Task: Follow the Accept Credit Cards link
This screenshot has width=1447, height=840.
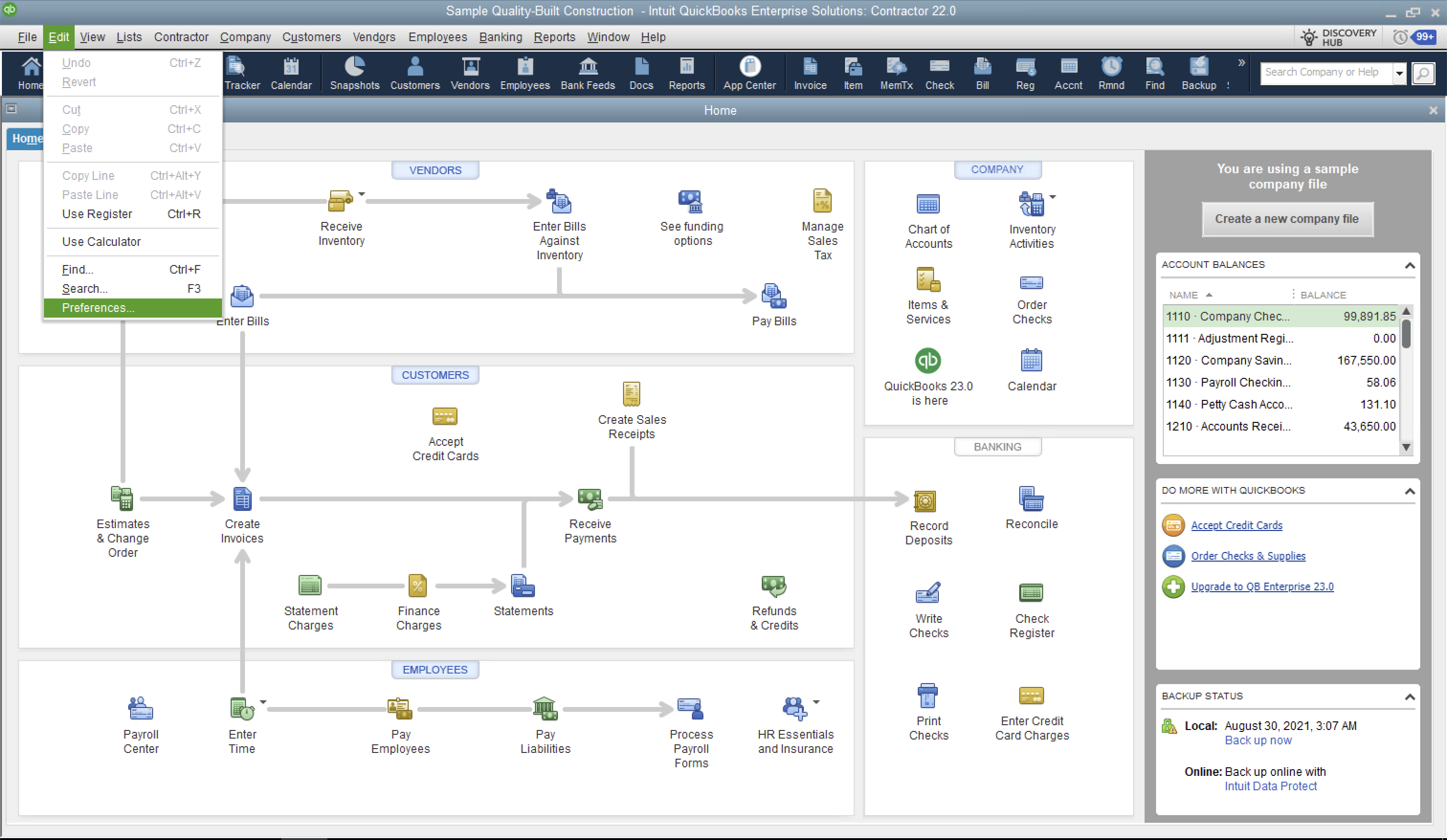Action: 1236,525
